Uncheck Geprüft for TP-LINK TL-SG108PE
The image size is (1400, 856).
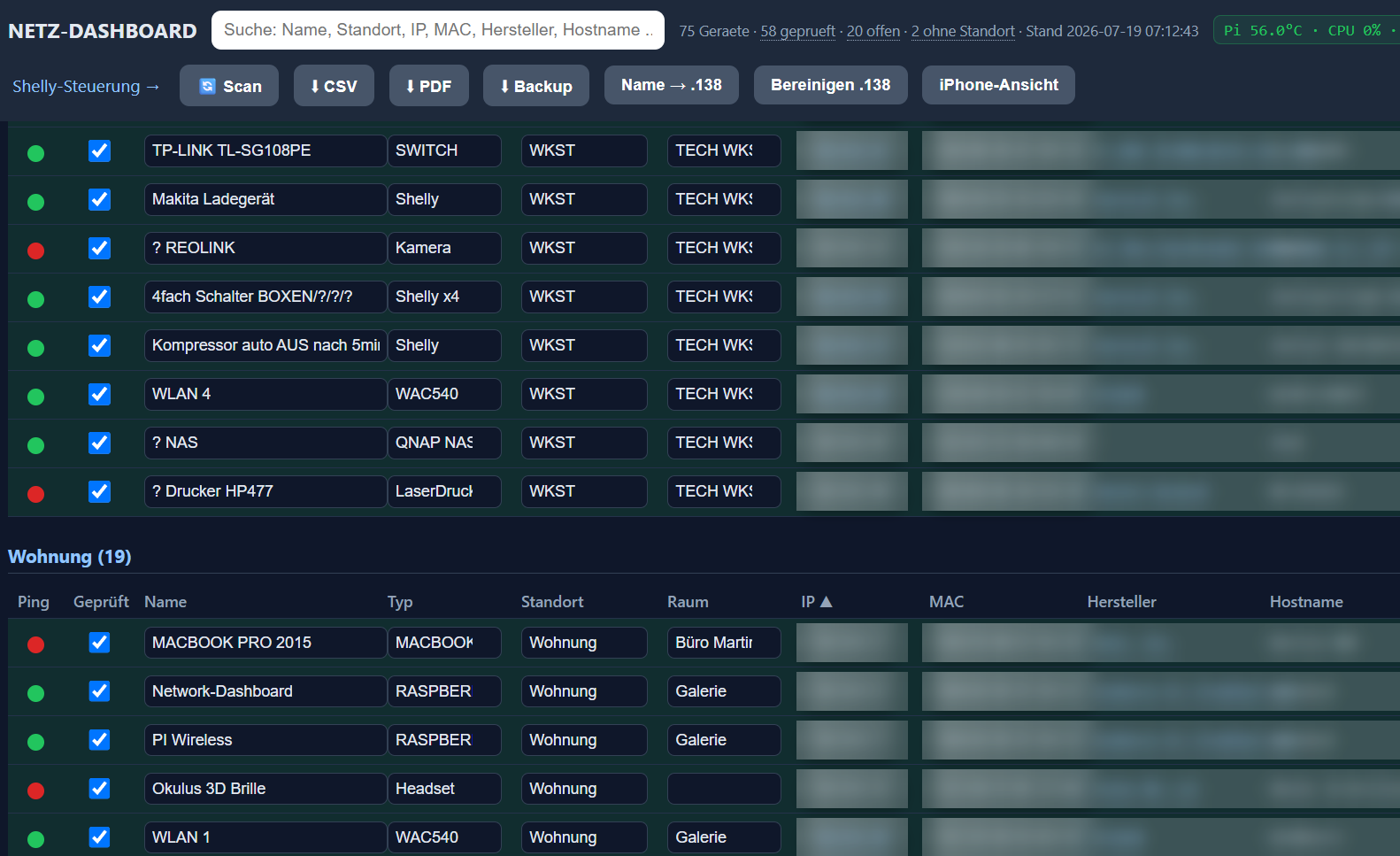pyautogui.click(x=100, y=150)
